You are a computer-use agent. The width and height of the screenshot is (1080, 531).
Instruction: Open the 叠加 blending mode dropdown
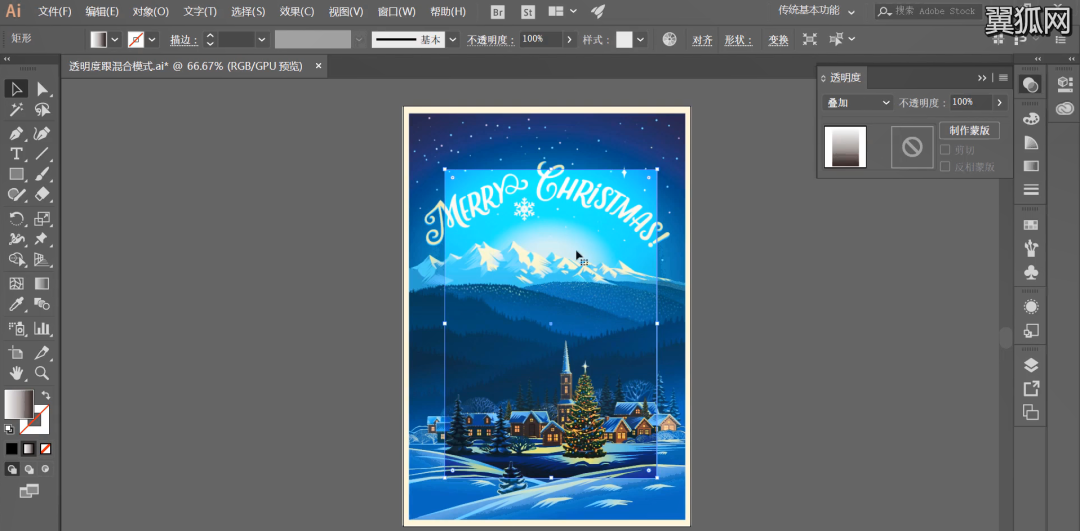point(858,103)
